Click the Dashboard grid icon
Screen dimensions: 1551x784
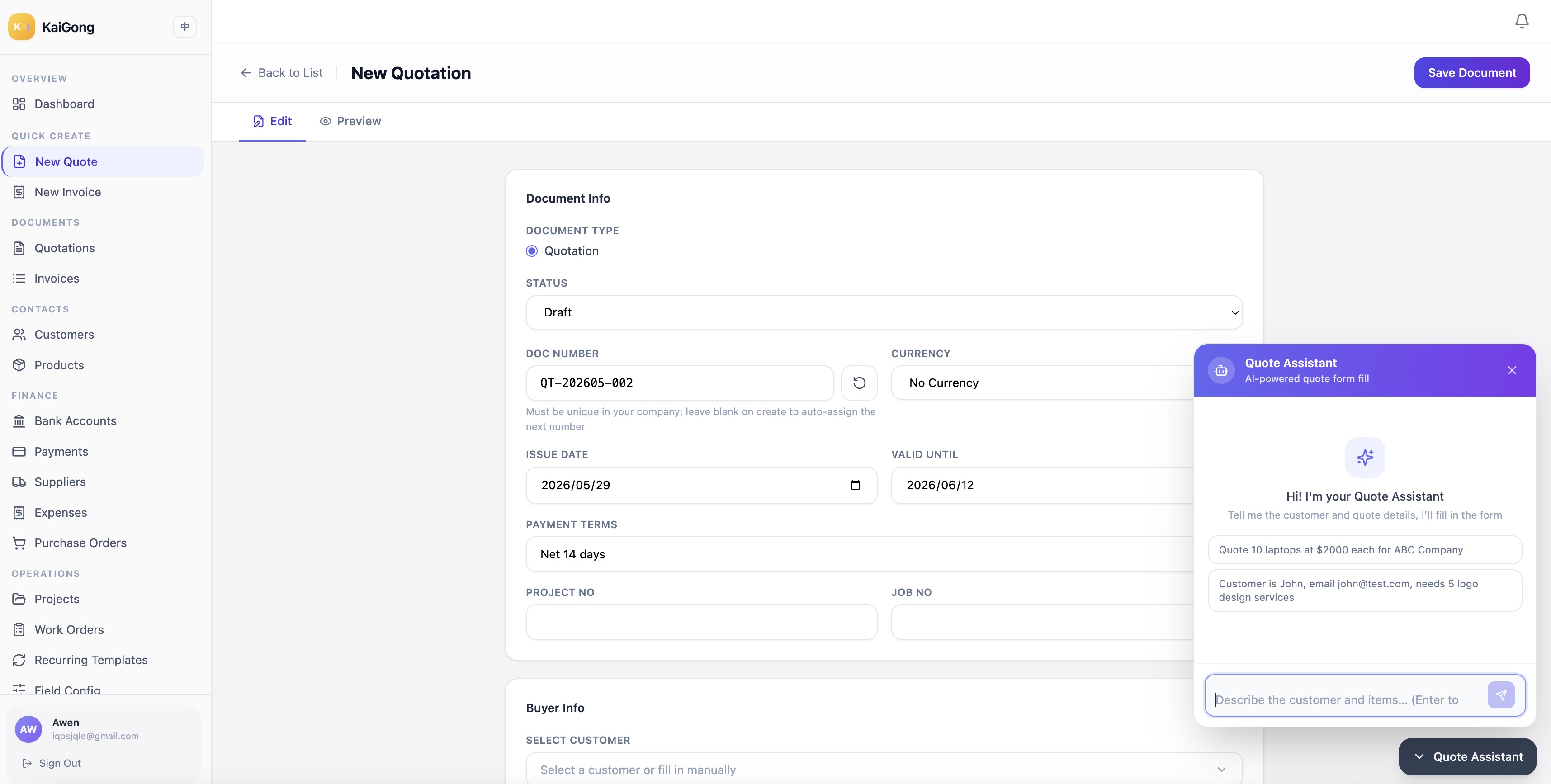point(19,104)
